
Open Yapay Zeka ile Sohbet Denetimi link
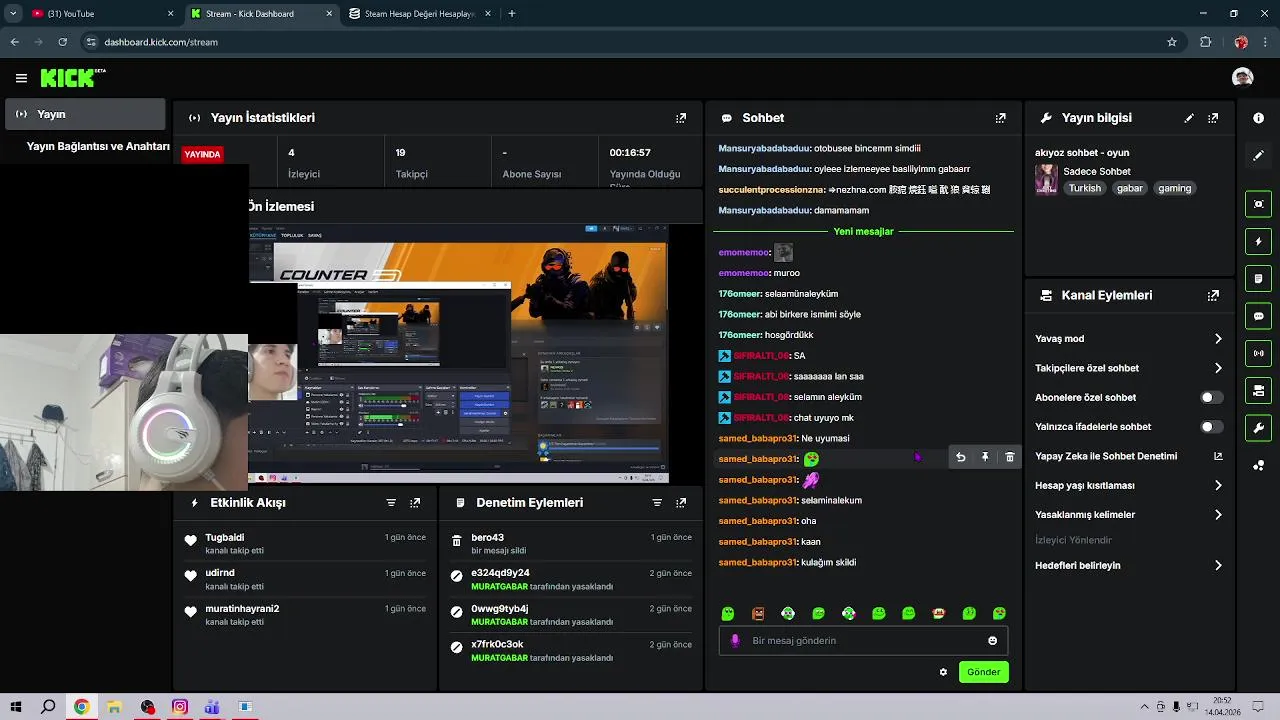coord(1128,456)
